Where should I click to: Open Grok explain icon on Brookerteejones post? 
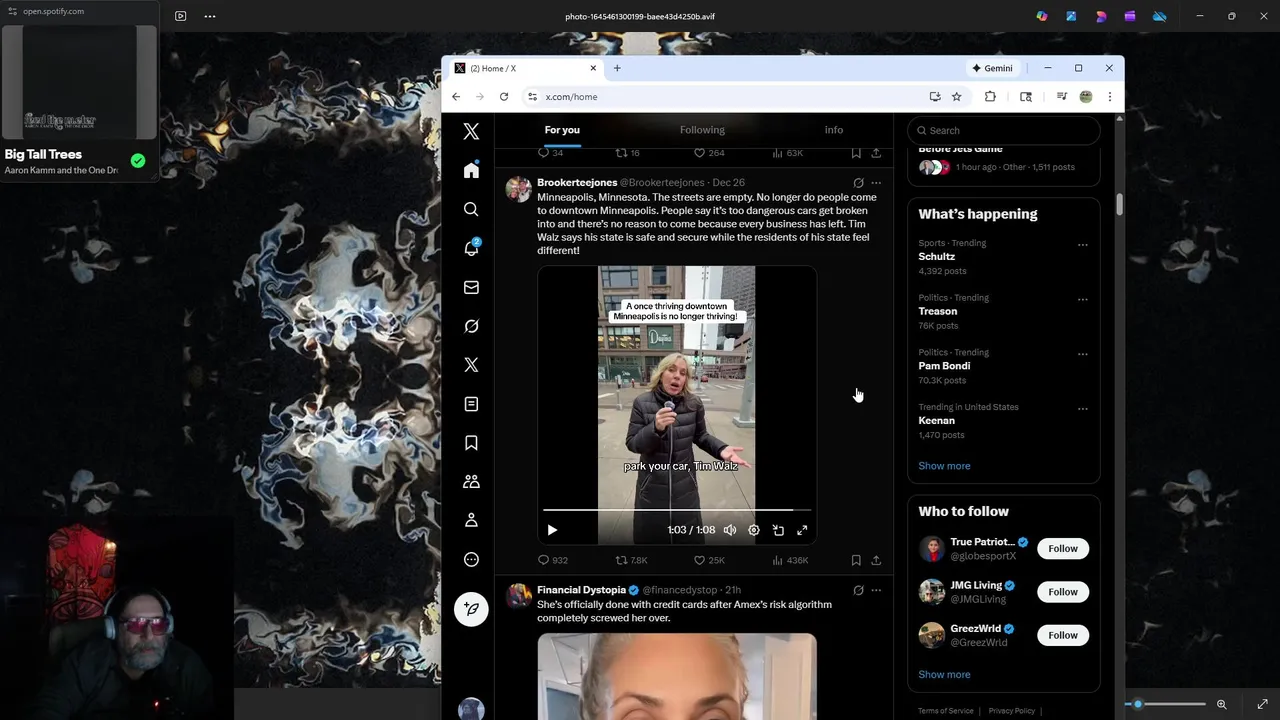tap(858, 183)
